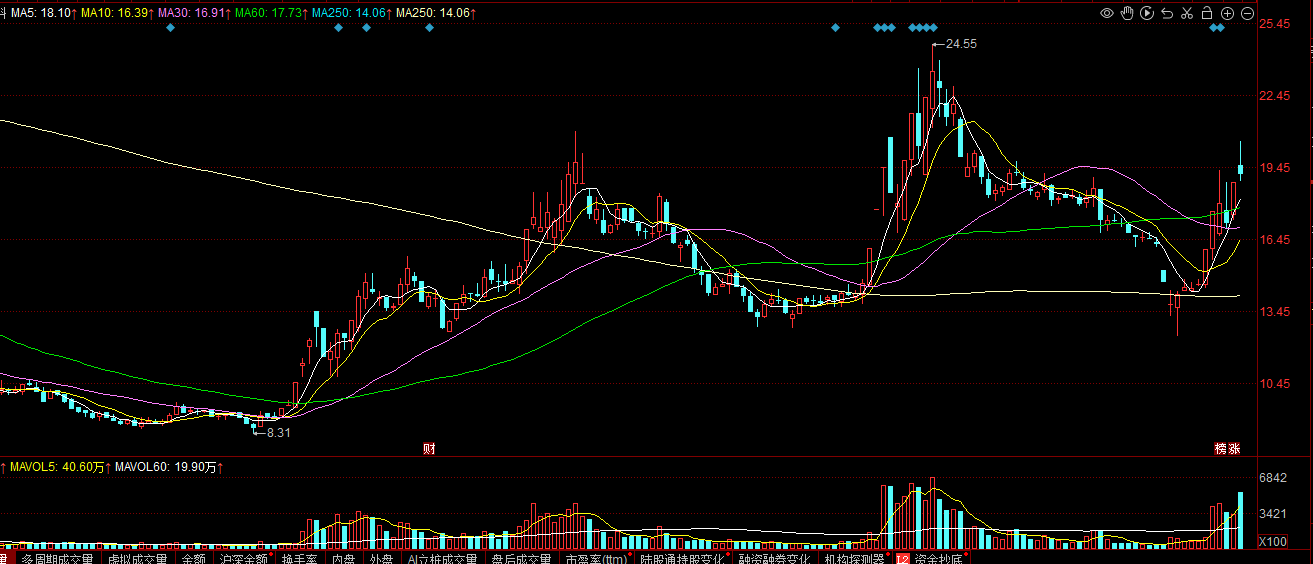Open the 沪深金额 tab

point(244,557)
